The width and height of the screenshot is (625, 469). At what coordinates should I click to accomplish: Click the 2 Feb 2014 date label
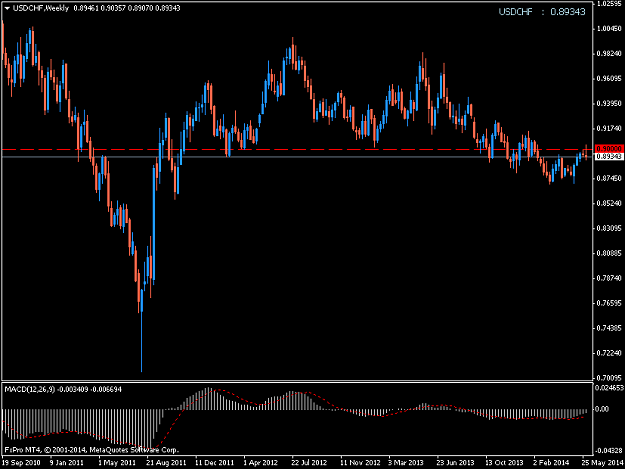551,463
